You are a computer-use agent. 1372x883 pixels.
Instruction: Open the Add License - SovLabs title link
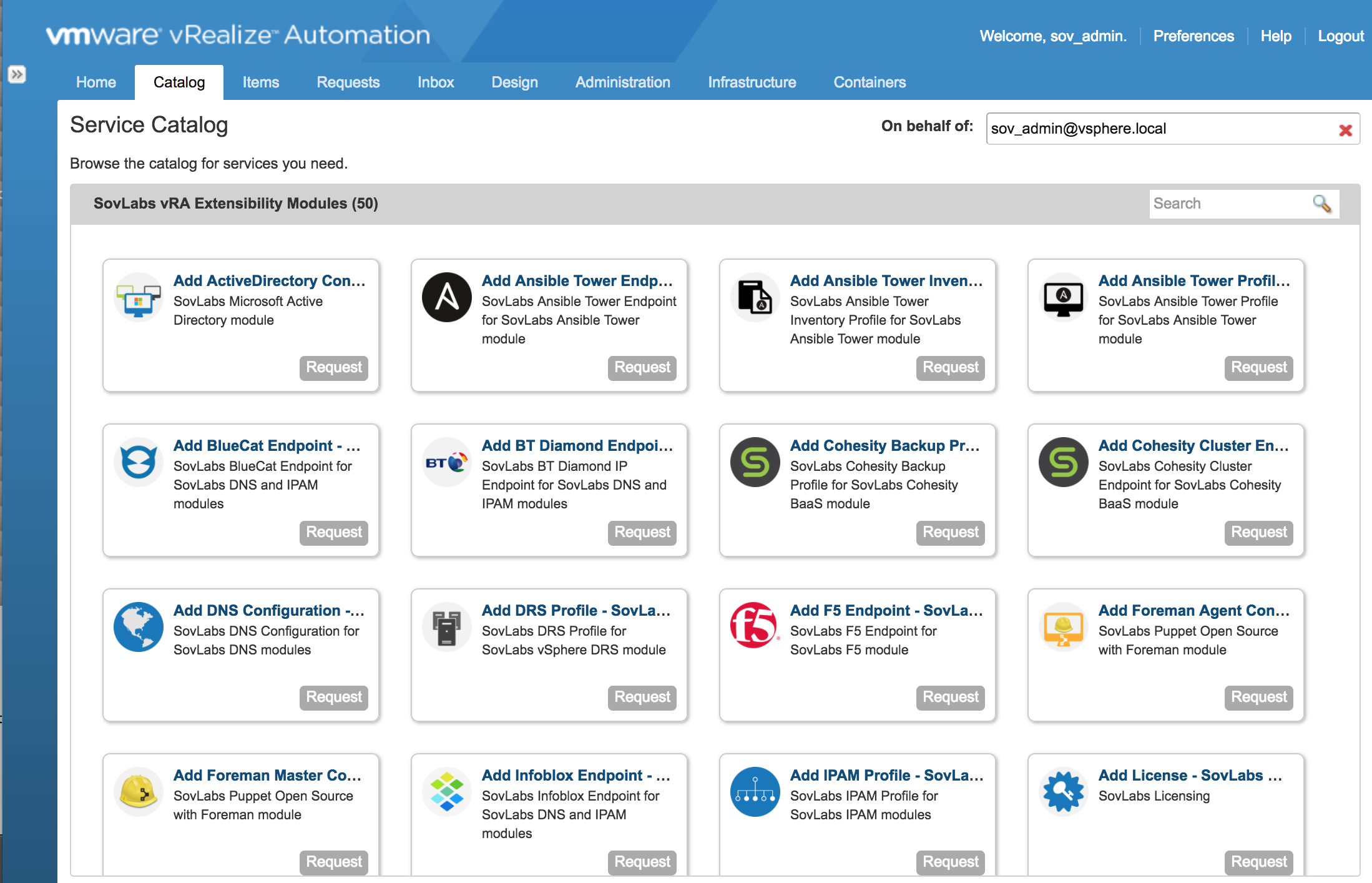(1190, 776)
